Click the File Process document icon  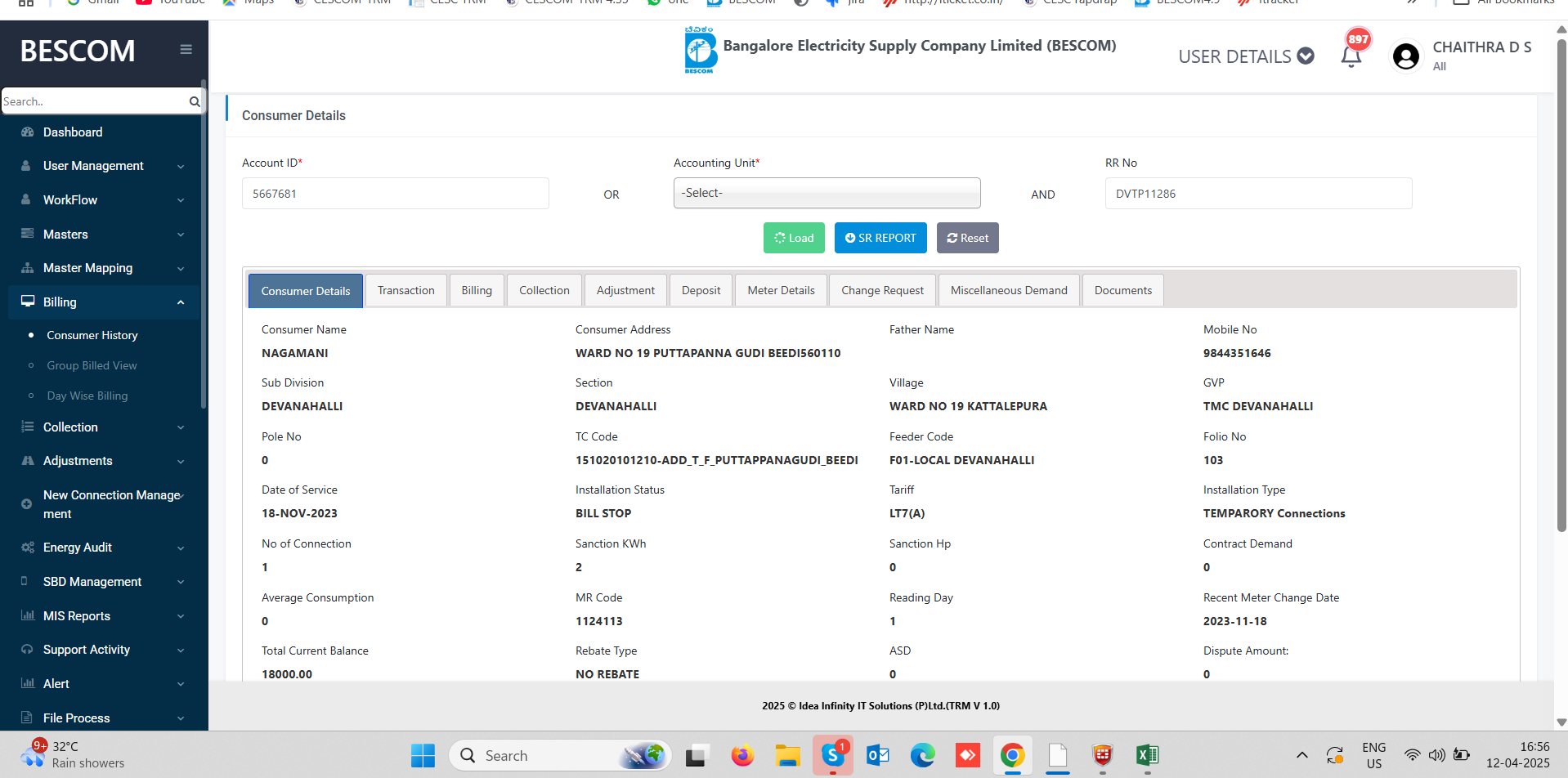tap(26, 718)
